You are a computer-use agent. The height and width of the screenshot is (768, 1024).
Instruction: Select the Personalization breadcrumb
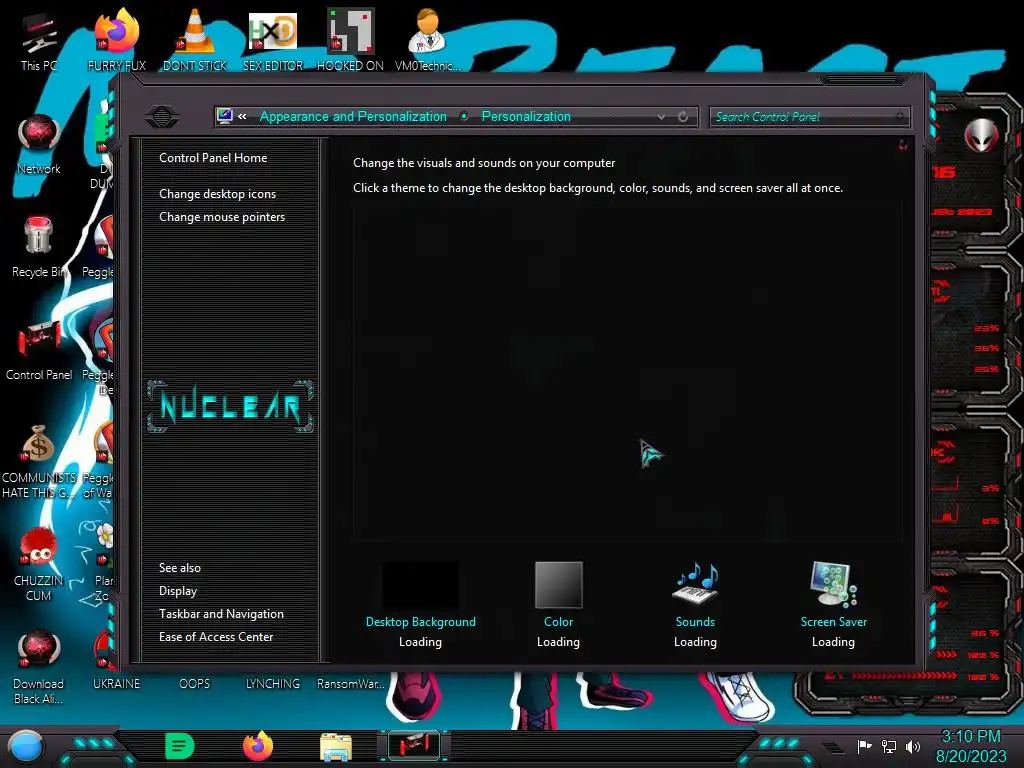tap(526, 117)
